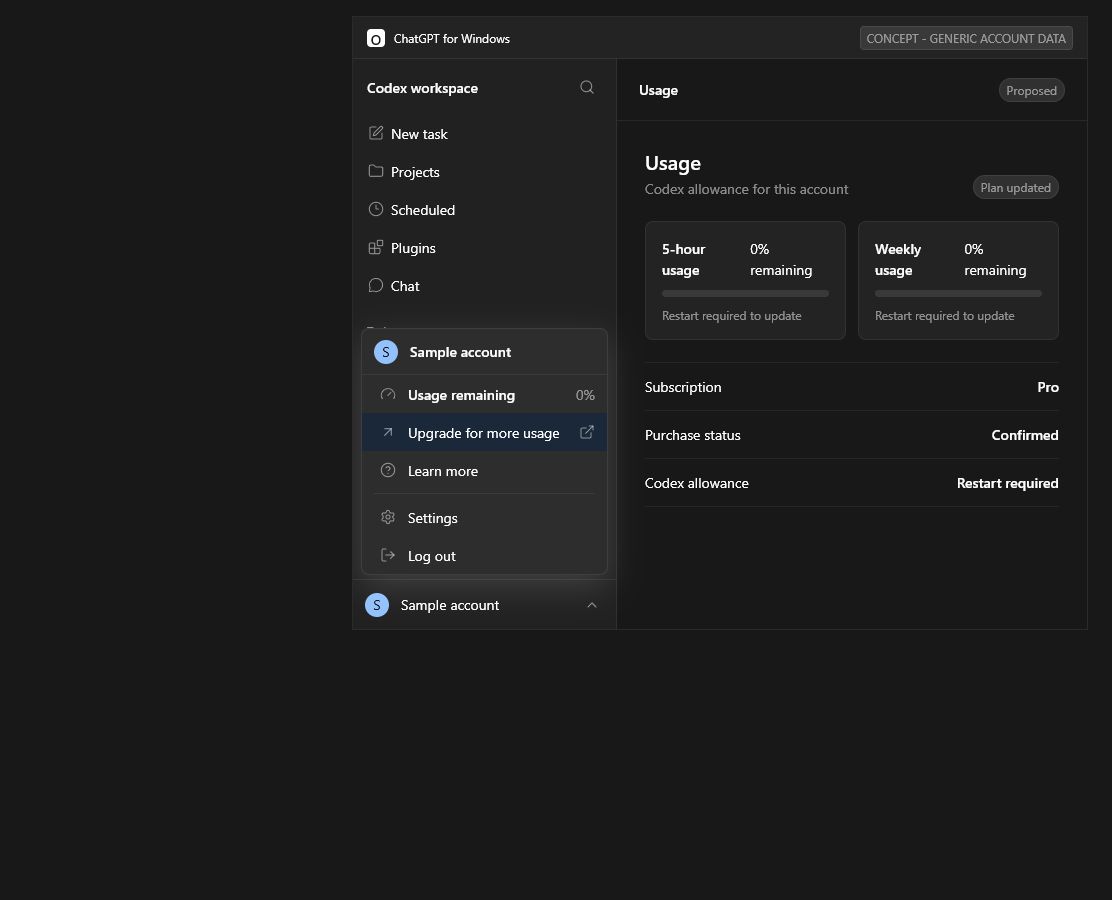Image resolution: width=1112 pixels, height=900 pixels.
Task: Click the Weekly usage progress bar
Action: 958,293
